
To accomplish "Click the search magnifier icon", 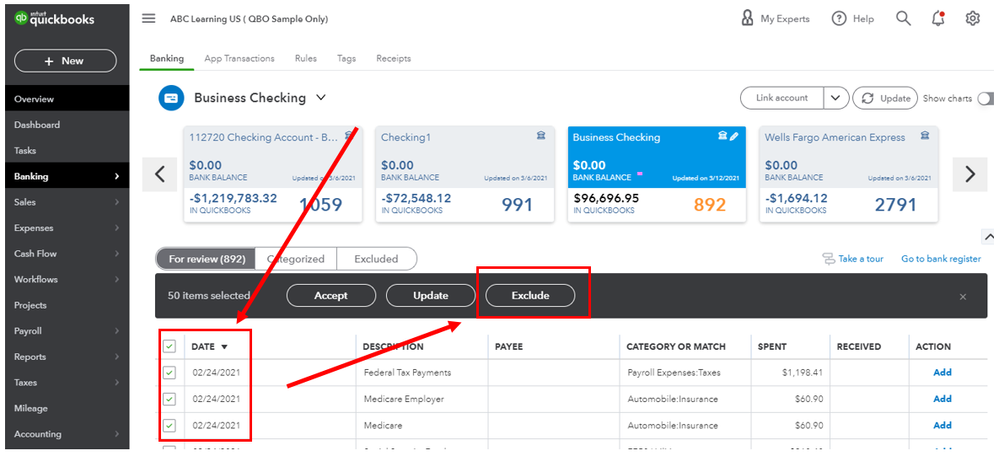I will point(903,18).
